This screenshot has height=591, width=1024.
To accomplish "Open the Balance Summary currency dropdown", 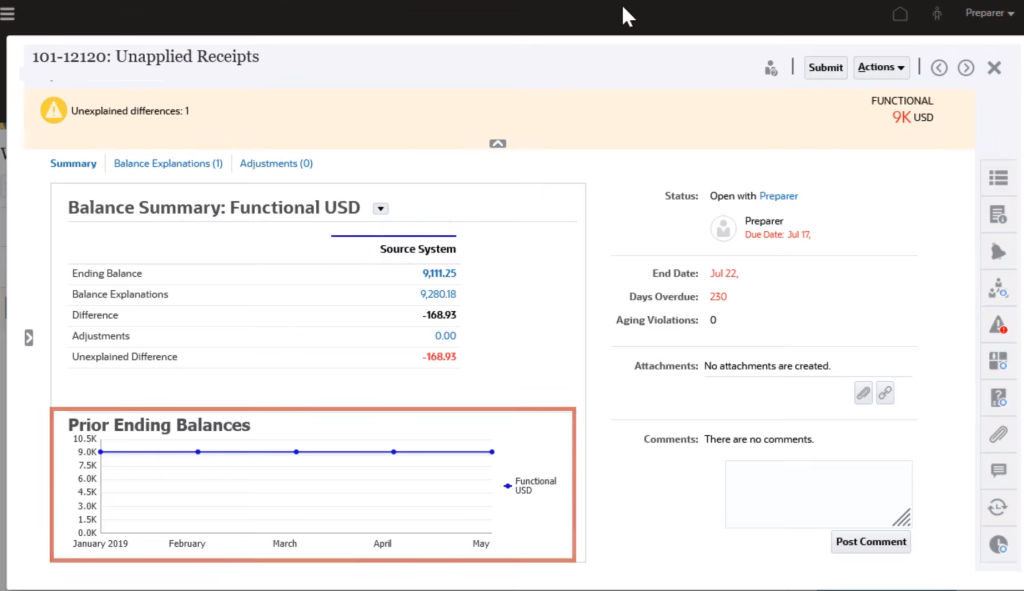I will point(380,208).
